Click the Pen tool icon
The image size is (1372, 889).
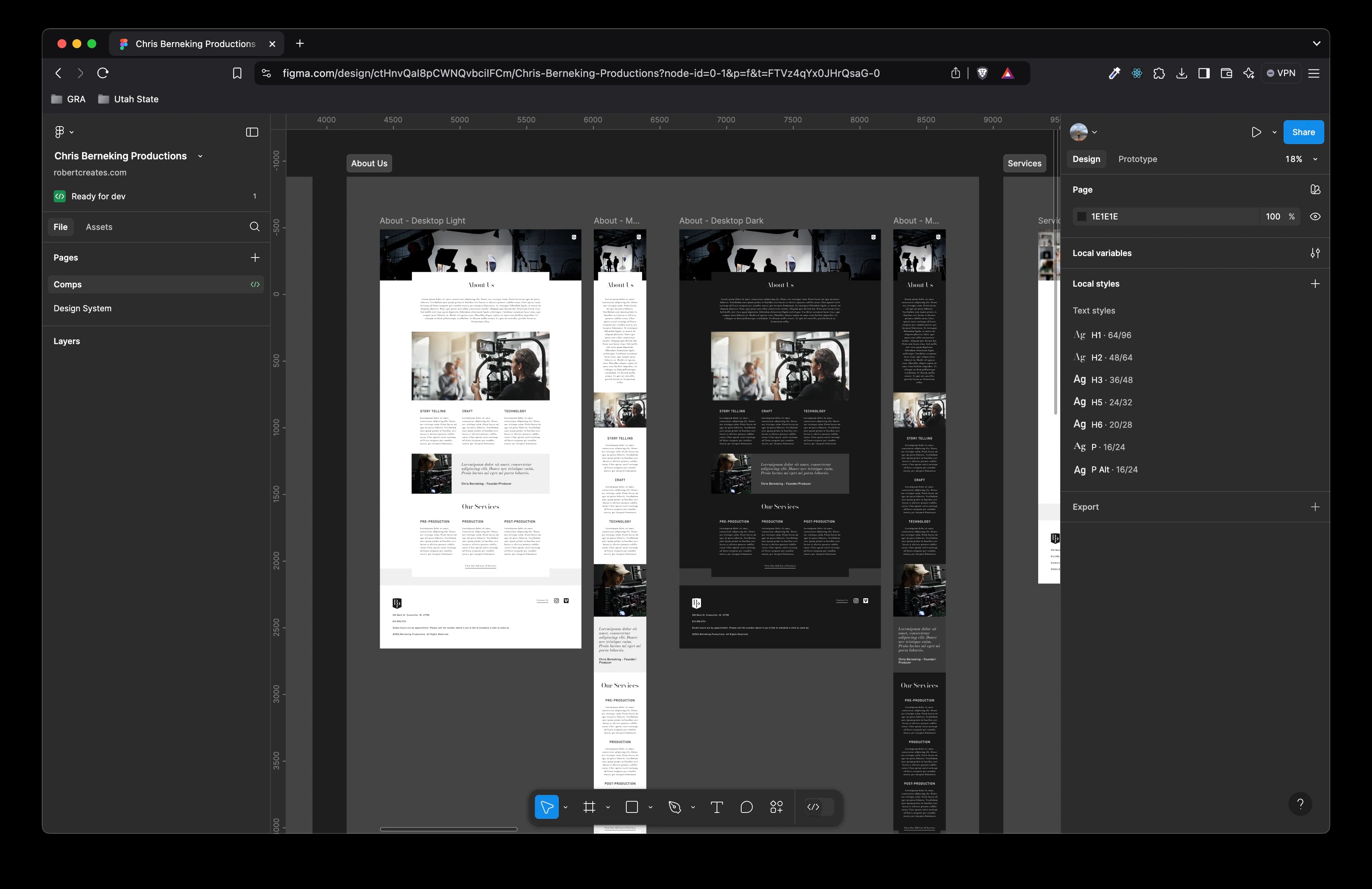click(x=676, y=807)
